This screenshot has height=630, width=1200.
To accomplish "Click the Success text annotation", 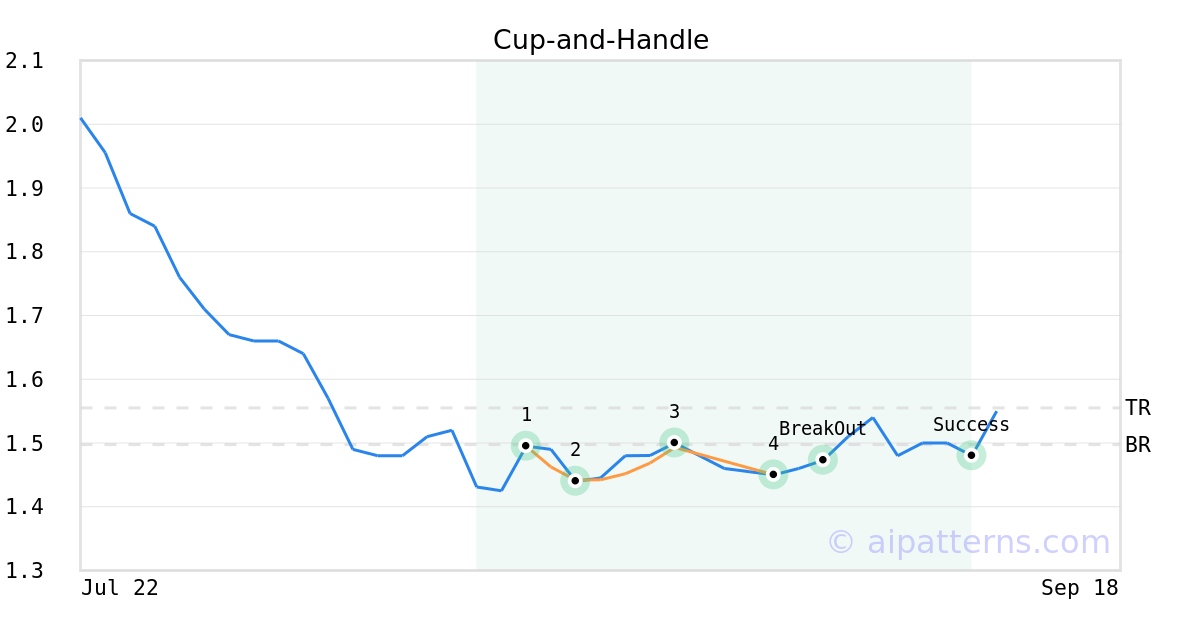I will tap(971, 425).
